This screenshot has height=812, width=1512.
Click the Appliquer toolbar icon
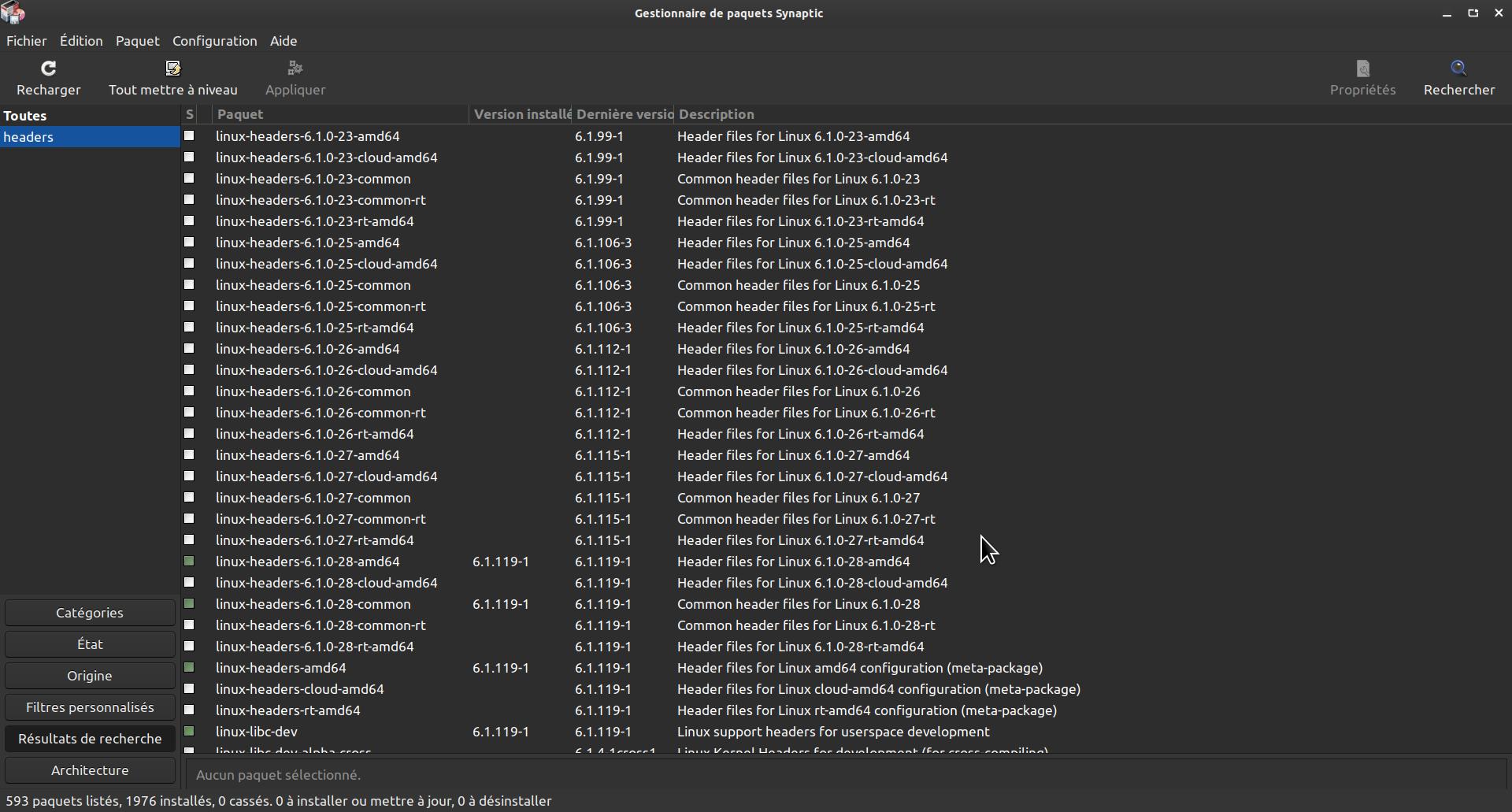click(295, 69)
